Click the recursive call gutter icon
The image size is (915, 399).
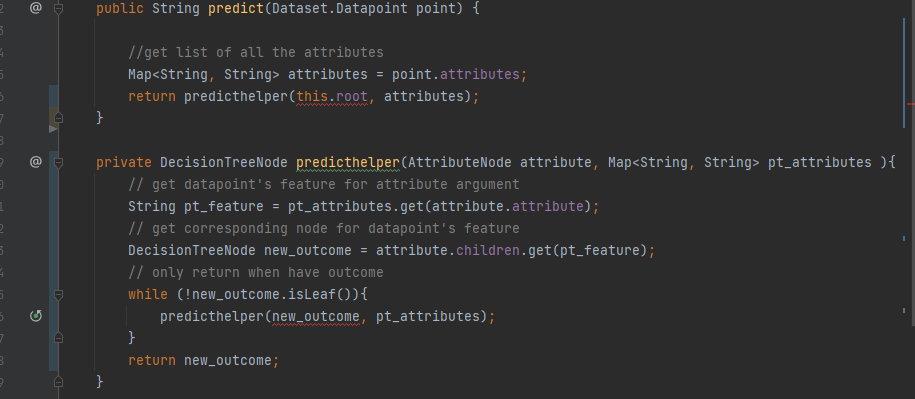36,316
